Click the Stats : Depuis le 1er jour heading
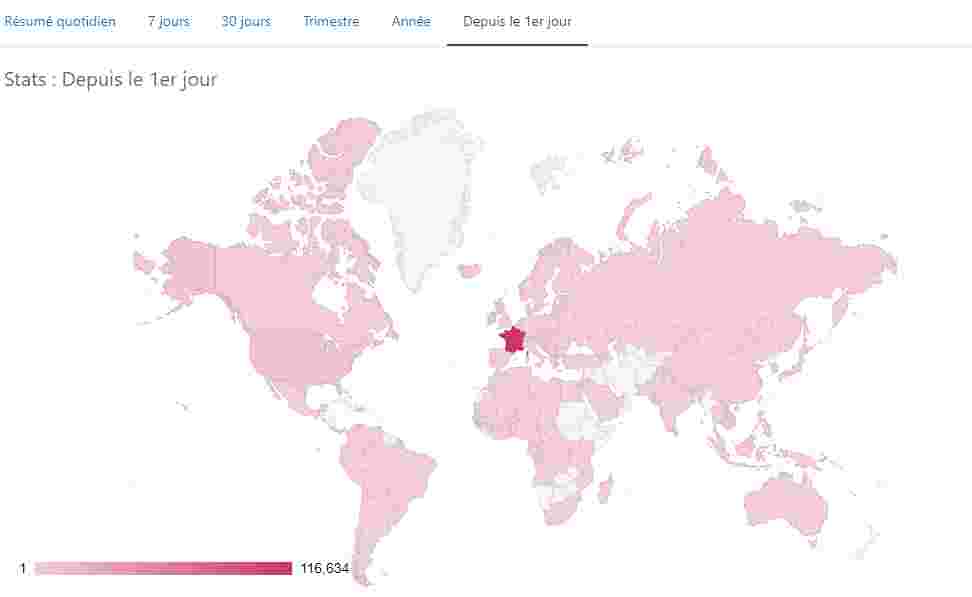972x597 pixels. [x=110, y=79]
